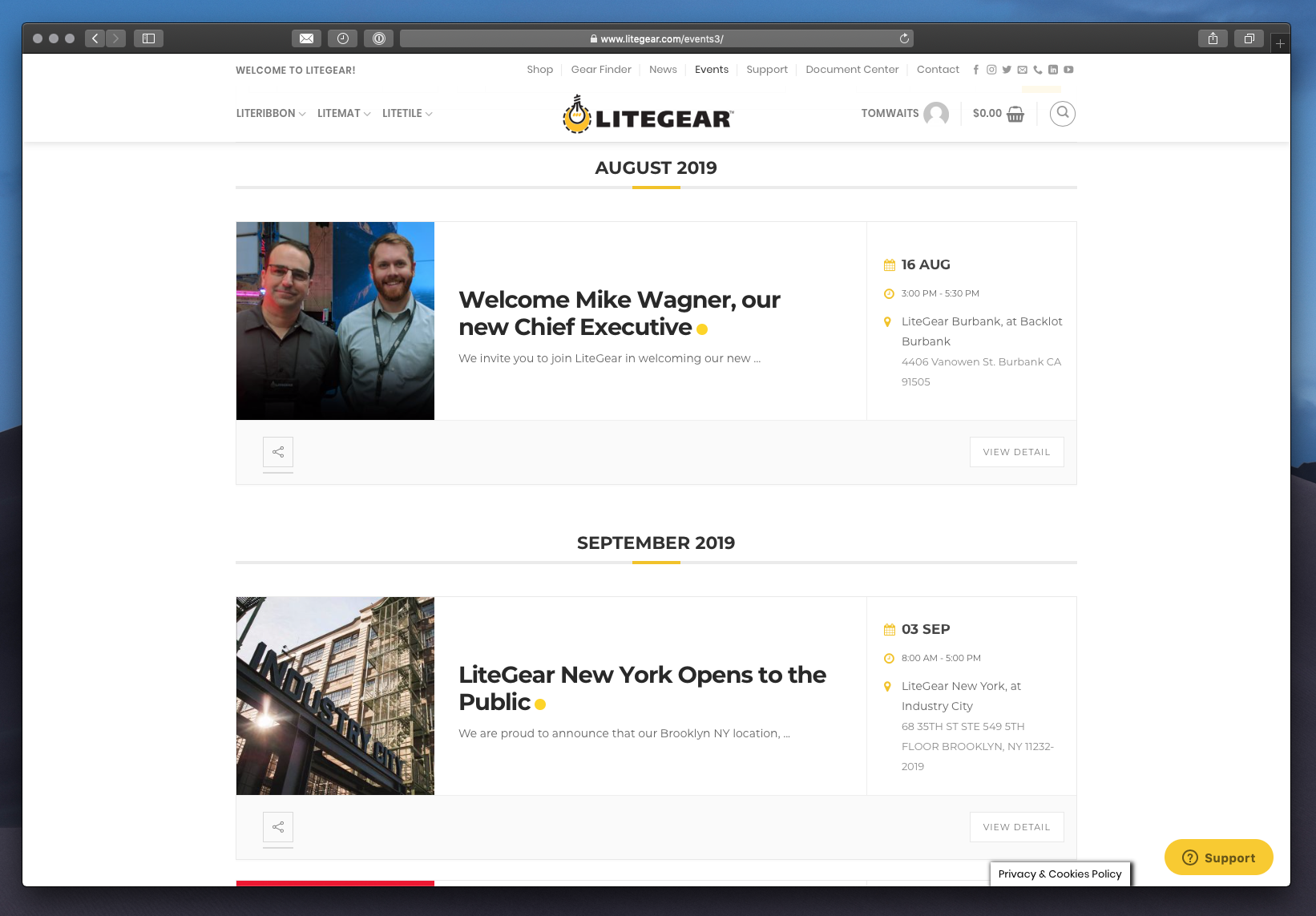Click the AUGUST 2019 heading

[656, 168]
